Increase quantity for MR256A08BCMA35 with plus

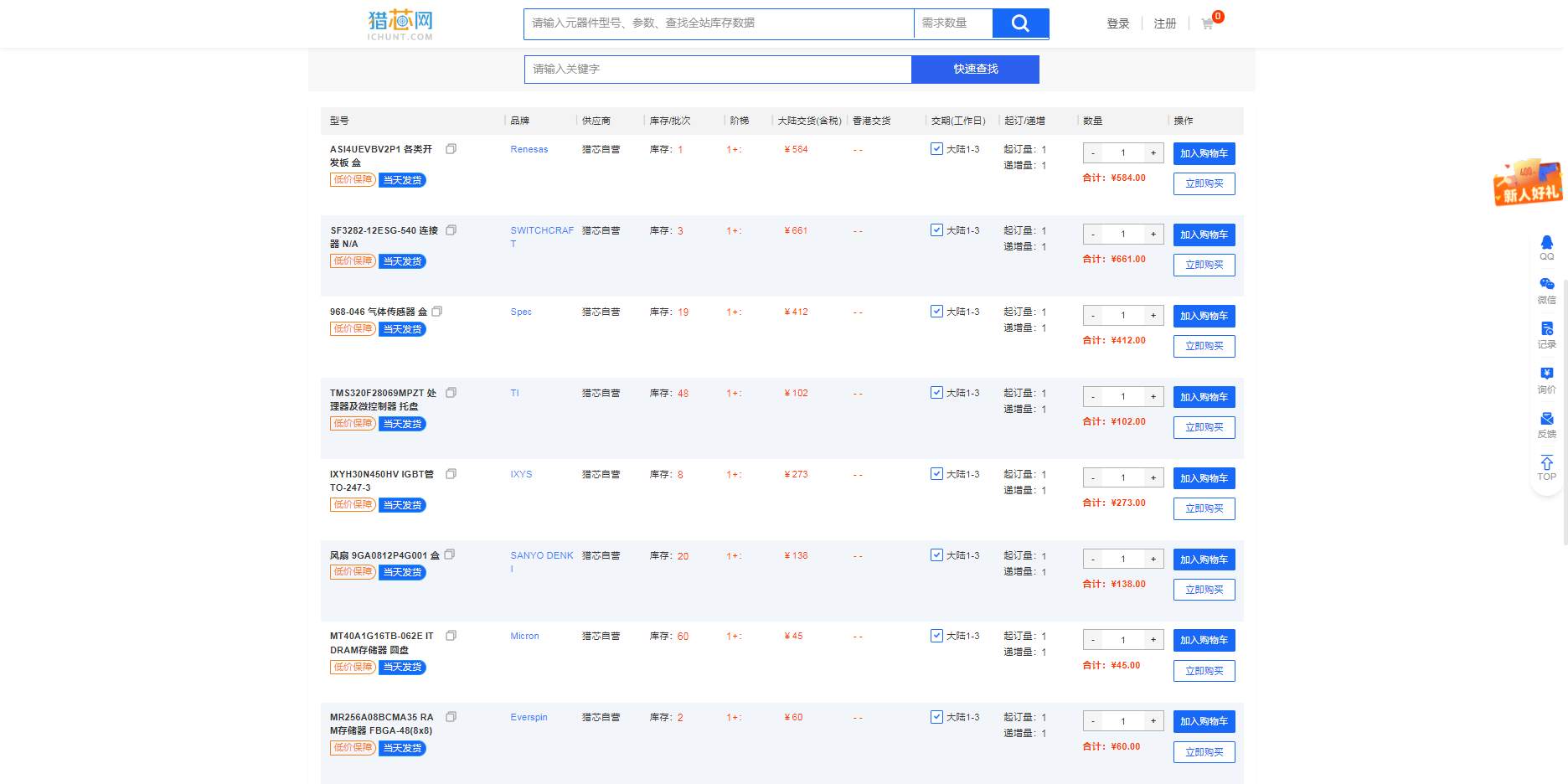coord(1153,721)
